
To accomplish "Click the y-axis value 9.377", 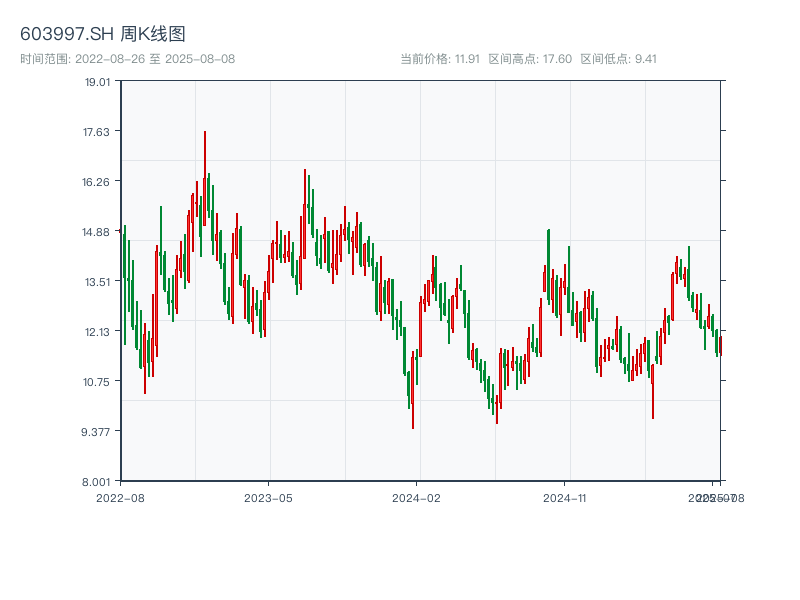I will tap(95, 432).
